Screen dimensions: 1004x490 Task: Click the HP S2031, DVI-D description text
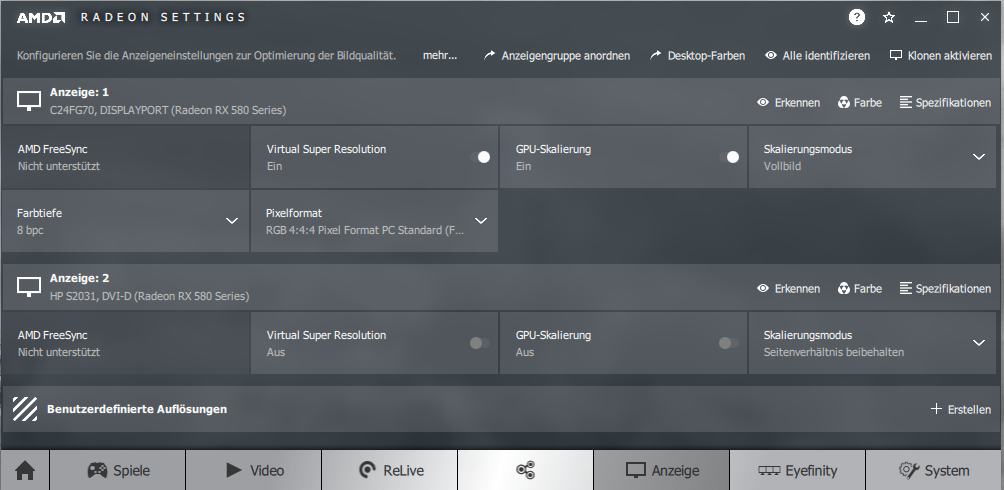[x=149, y=296]
